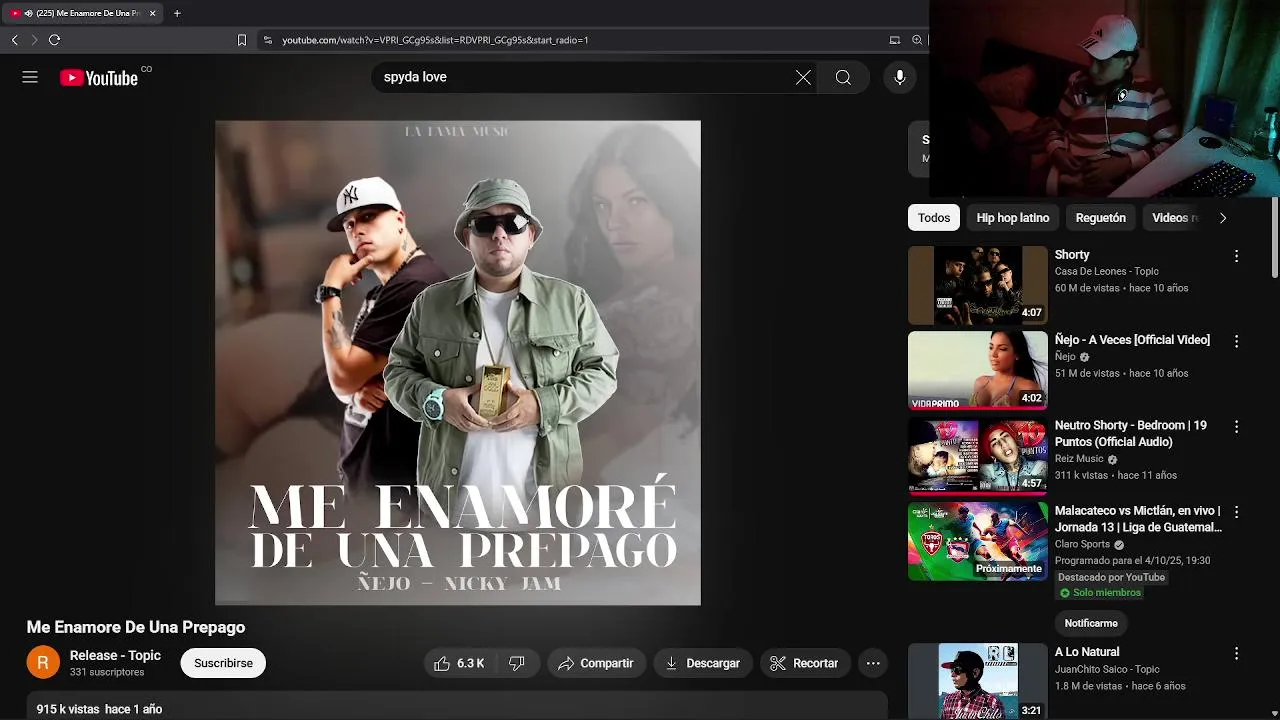1280x720 pixels.
Task: Open options menu for Shorty video
Action: (x=1236, y=256)
